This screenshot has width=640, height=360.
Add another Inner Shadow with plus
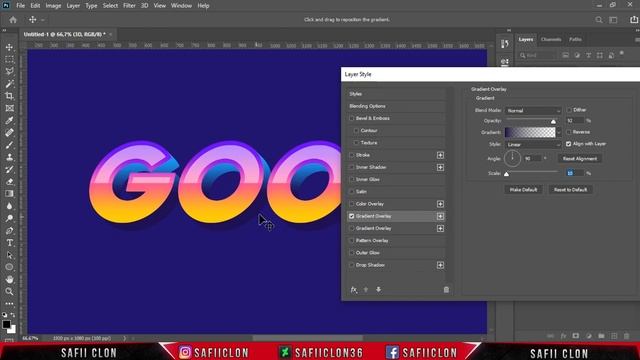[440, 167]
